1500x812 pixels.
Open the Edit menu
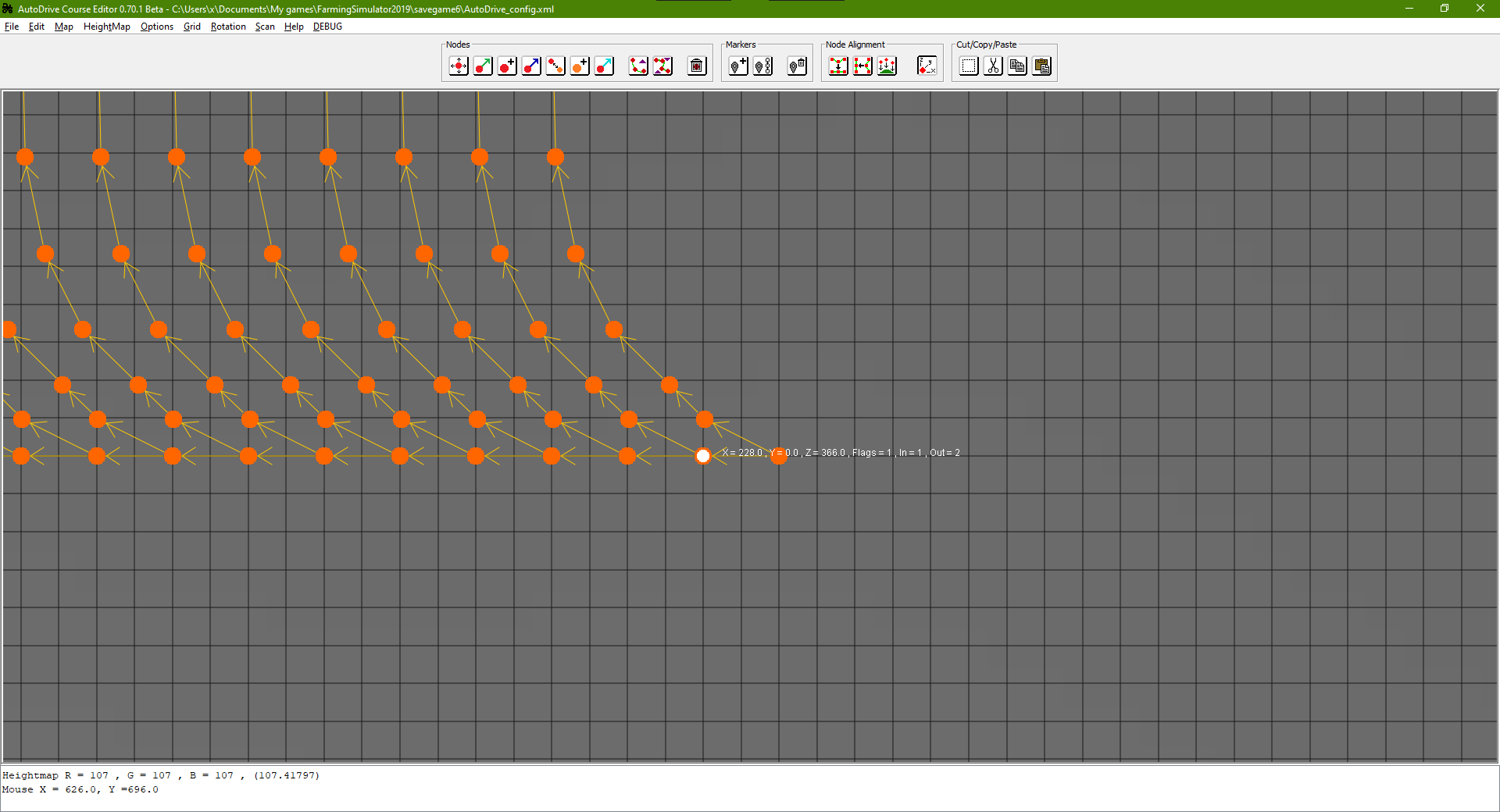(37, 27)
